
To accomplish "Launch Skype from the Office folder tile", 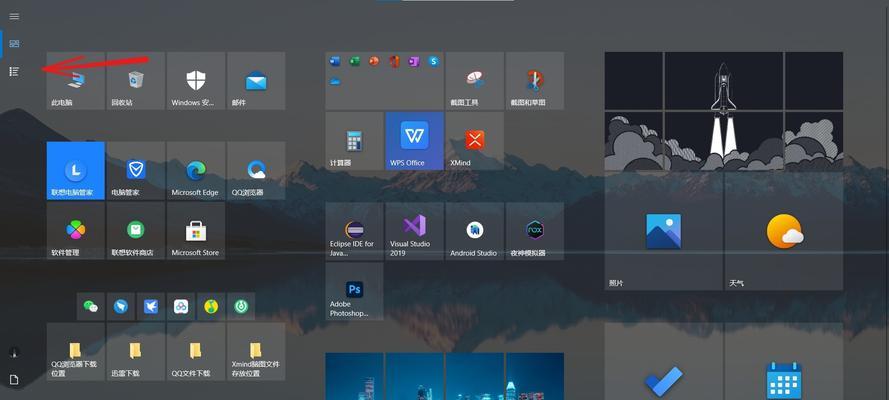I will click(434, 61).
